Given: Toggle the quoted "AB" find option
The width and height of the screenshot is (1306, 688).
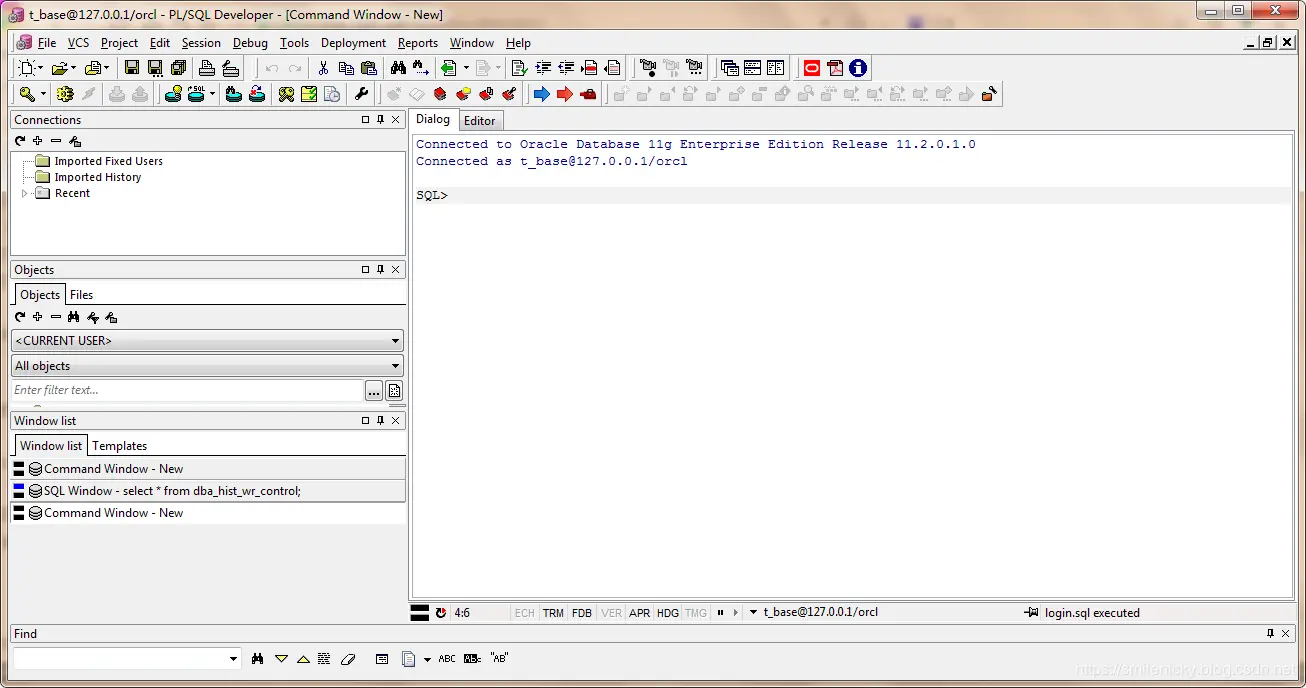Looking at the screenshot, I should [x=499, y=659].
